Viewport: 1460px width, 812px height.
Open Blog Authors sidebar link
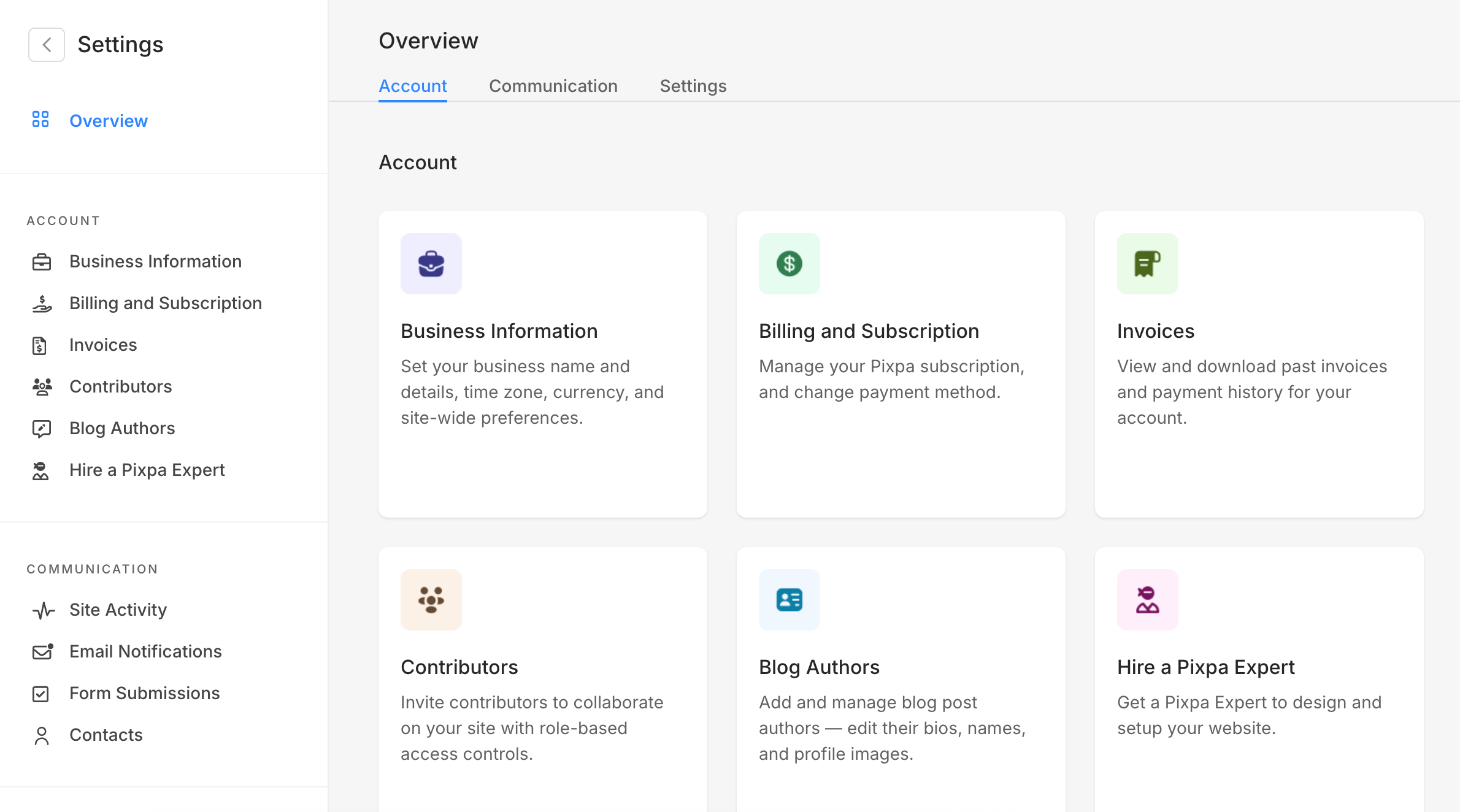(x=122, y=428)
